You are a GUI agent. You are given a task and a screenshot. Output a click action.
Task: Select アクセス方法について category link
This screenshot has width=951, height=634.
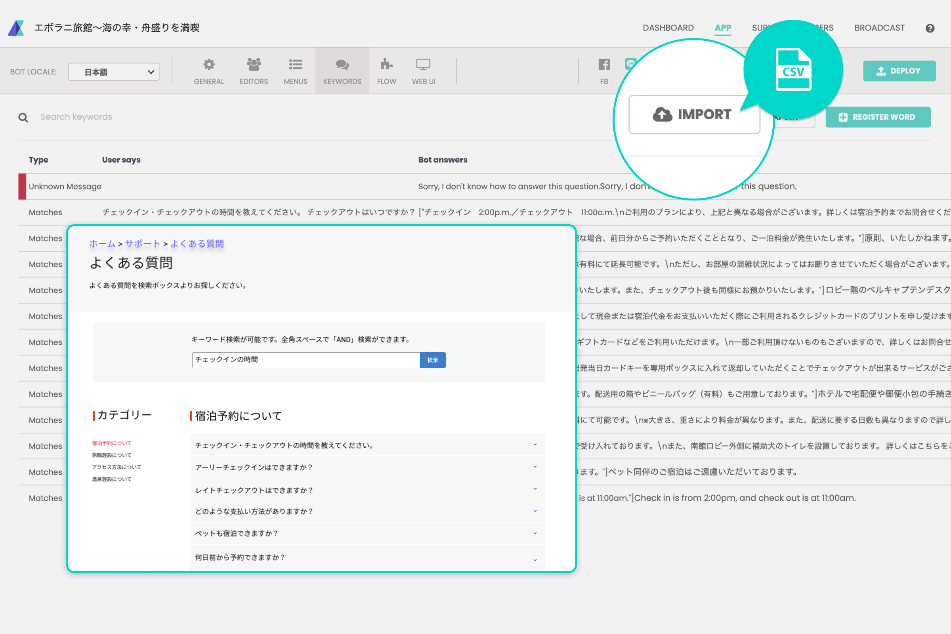point(116,467)
